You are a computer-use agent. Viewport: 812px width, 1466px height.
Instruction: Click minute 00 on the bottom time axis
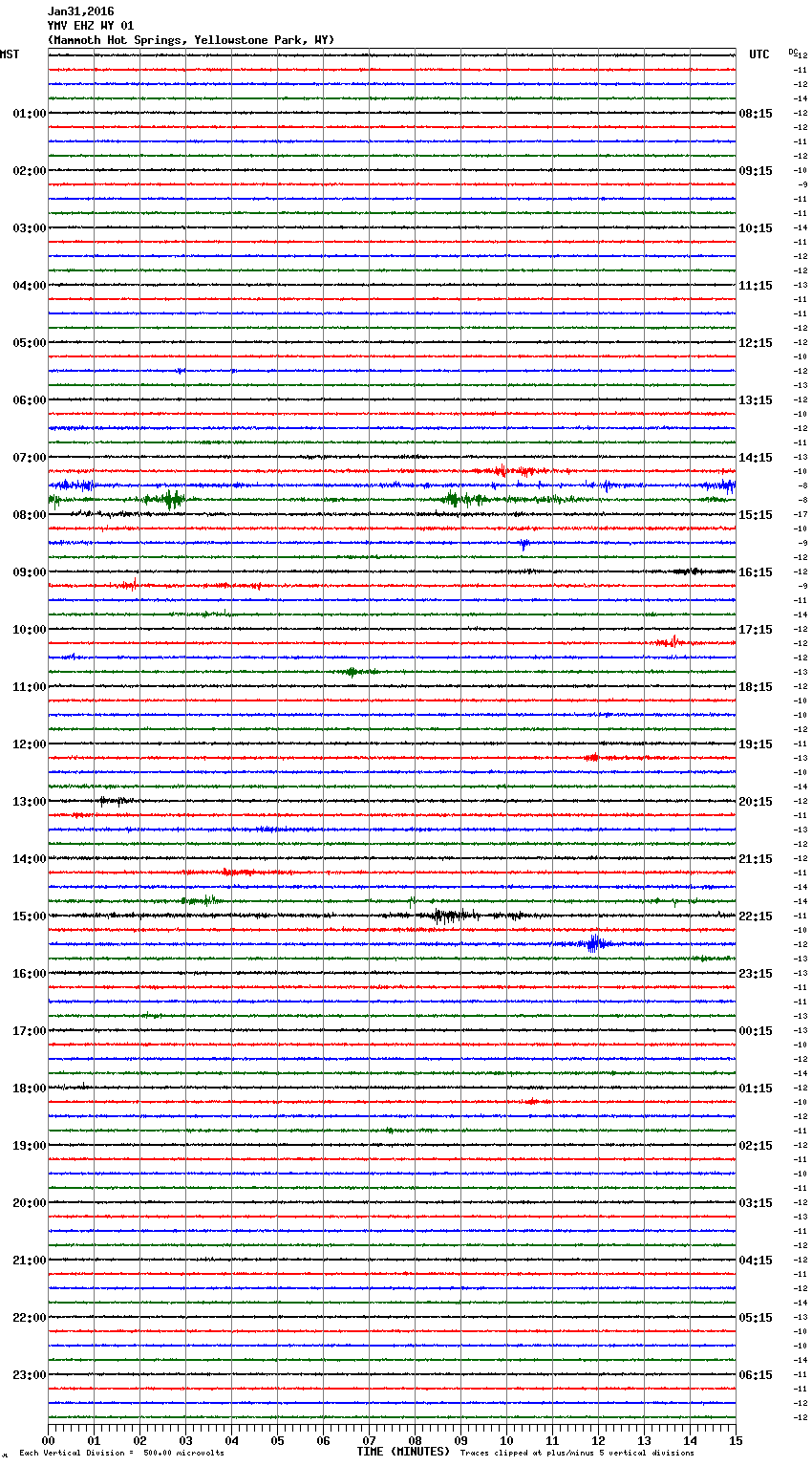[x=49, y=1440]
